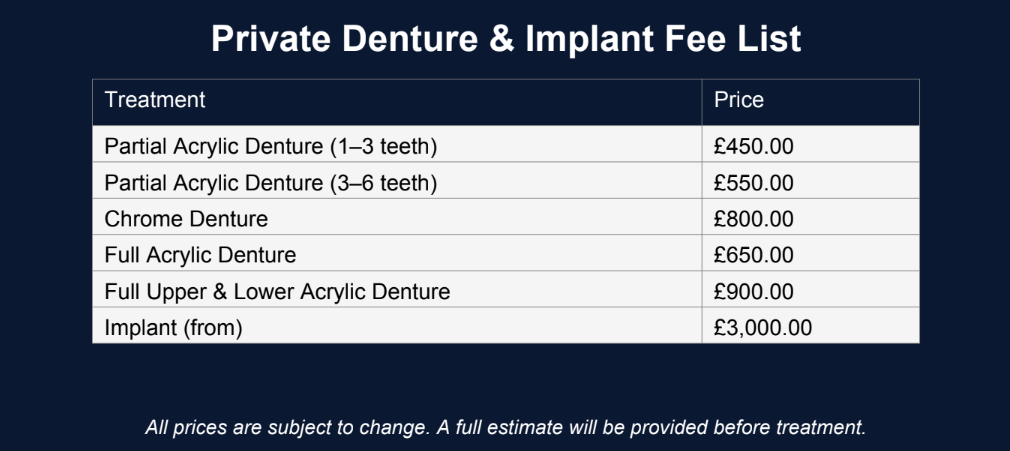Click the Partial Acrylic Denture (3–6 teeth) cell
The image size is (1010, 451).
(x=271, y=183)
